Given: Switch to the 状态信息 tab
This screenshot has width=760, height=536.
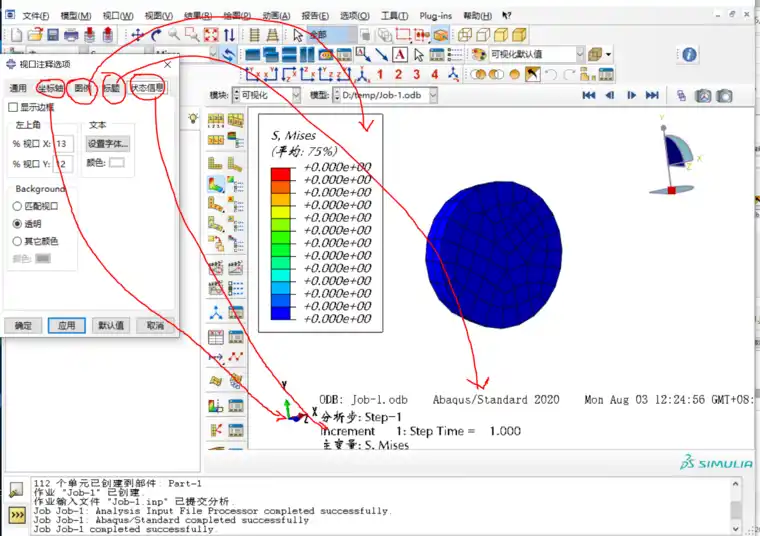Looking at the screenshot, I should pos(147,88).
